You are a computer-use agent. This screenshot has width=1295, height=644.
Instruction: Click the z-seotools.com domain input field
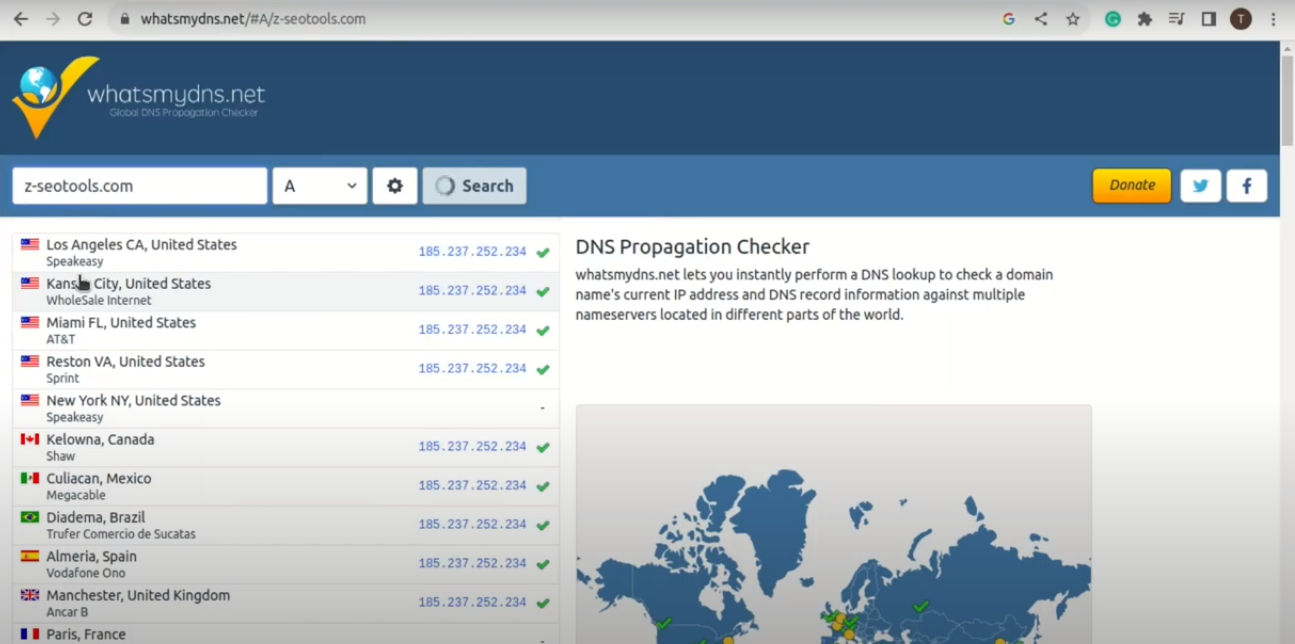[140, 186]
